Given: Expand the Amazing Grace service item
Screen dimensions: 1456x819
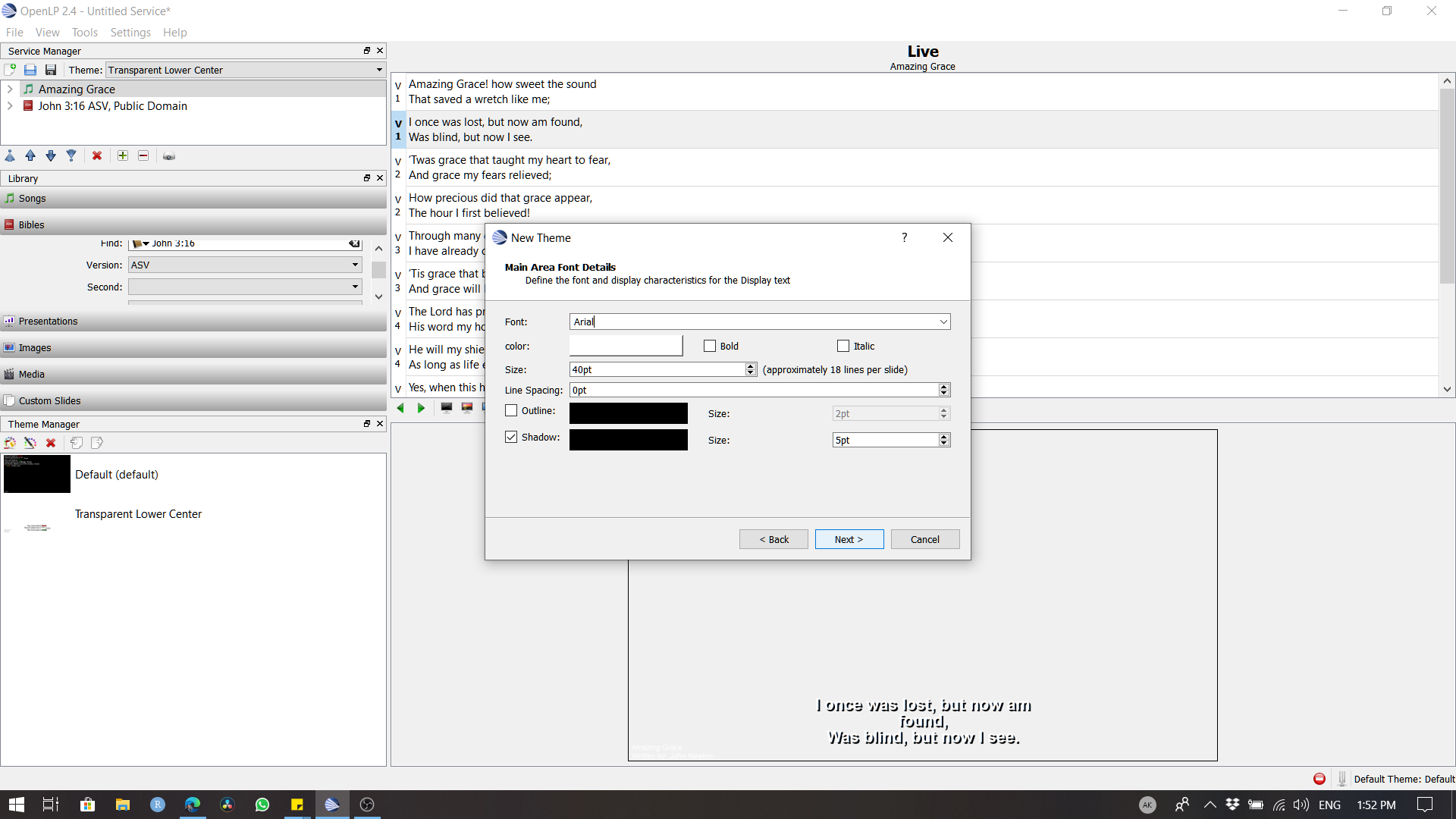Looking at the screenshot, I should click(x=10, y=89).
